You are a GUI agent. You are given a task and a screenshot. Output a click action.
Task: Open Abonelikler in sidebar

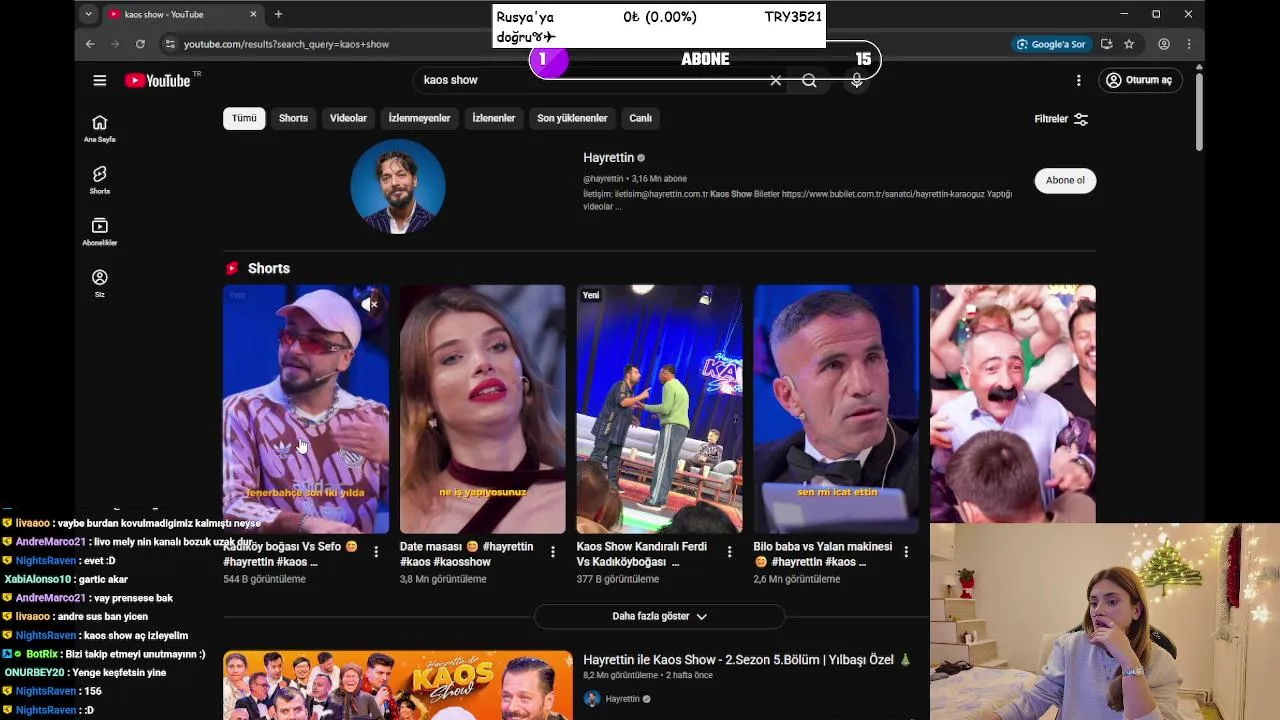pos(99,232)
